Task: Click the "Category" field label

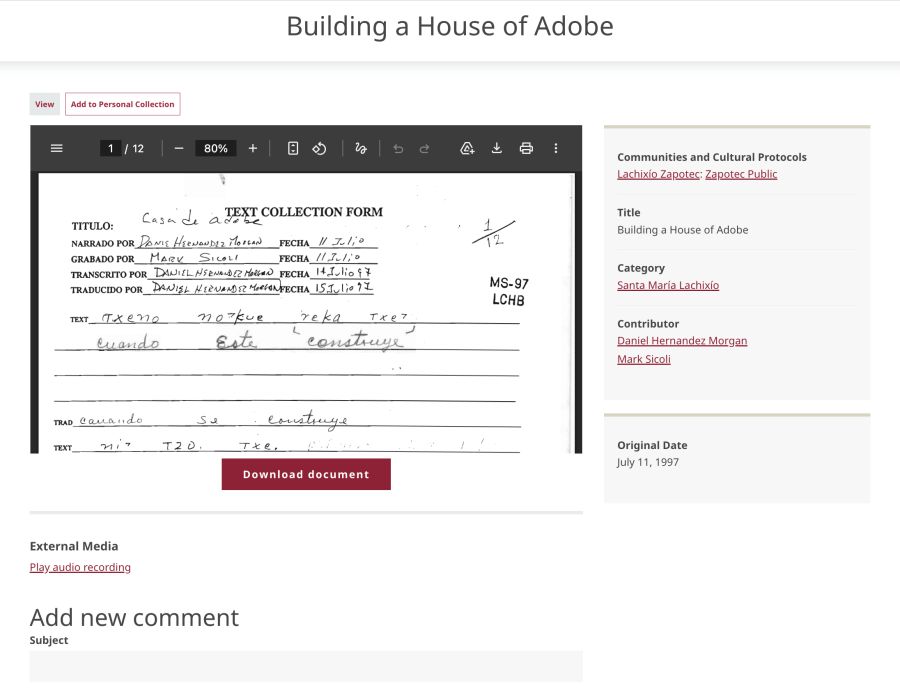Action: click(641, 268)
